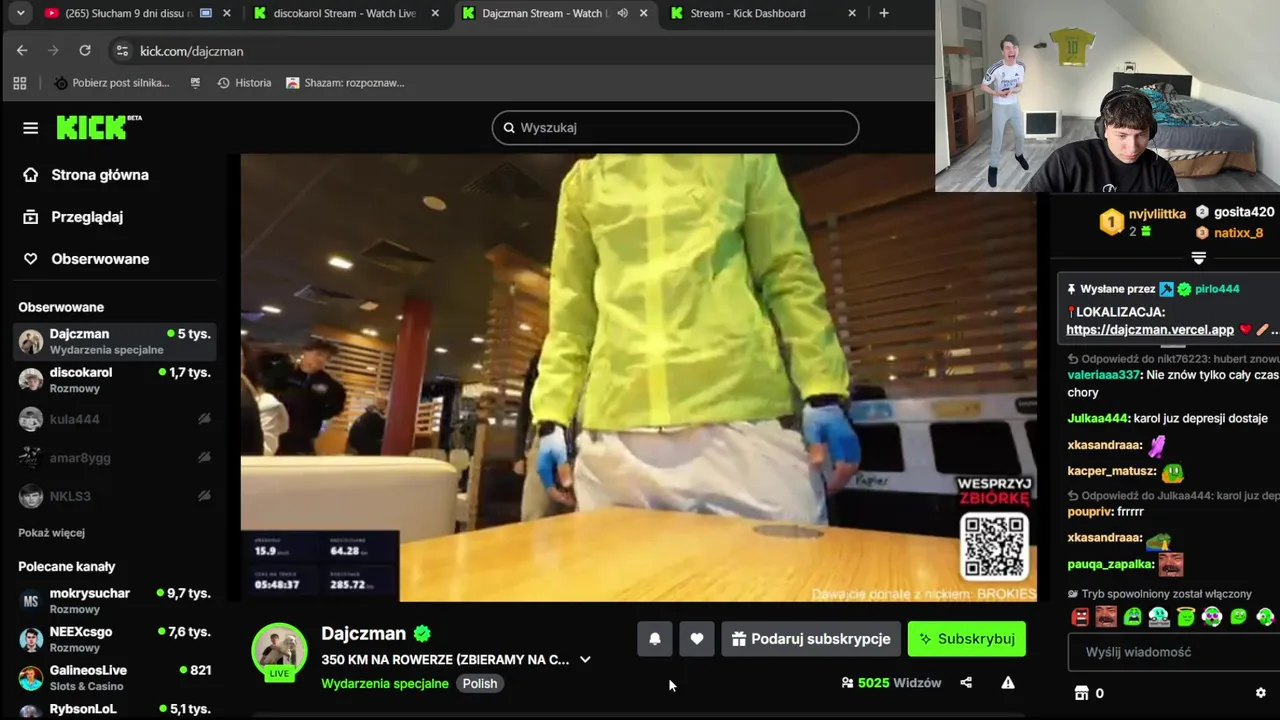Click the address bar URL
Image resolution: width=1280 pixels, height=720 pixels.
tap(191, 51)
